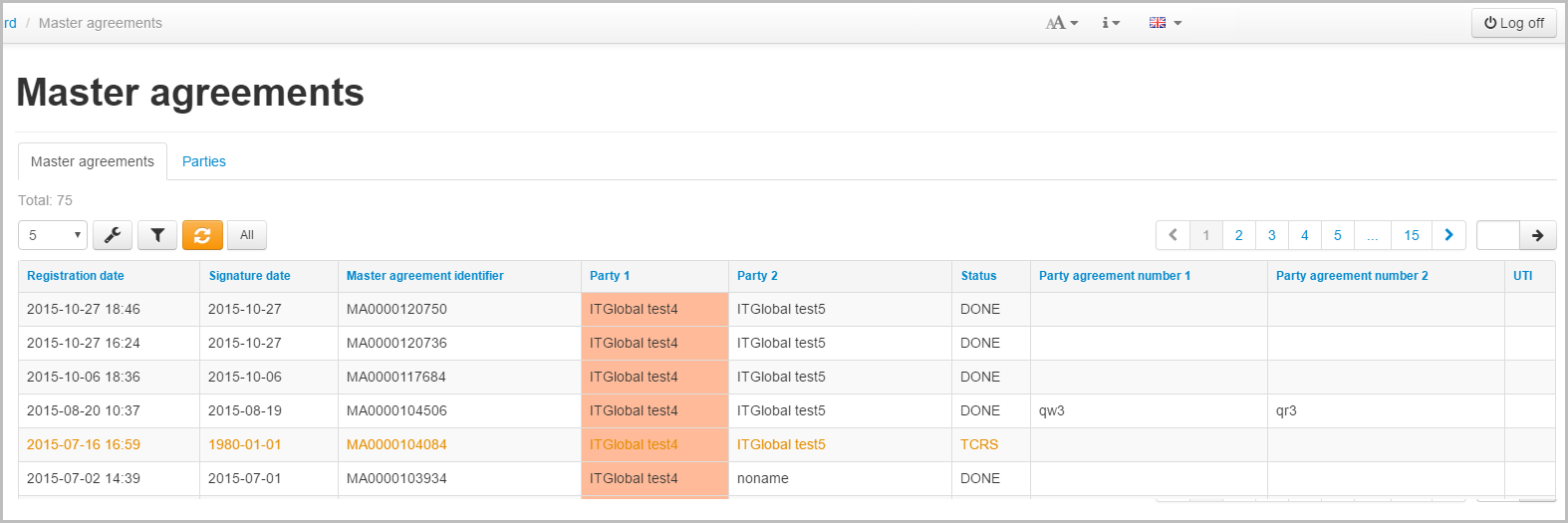Image resolution: width=1568 pixels, height=523 pixels.
Task: Click the Log off button
Action: point(1513,23)
